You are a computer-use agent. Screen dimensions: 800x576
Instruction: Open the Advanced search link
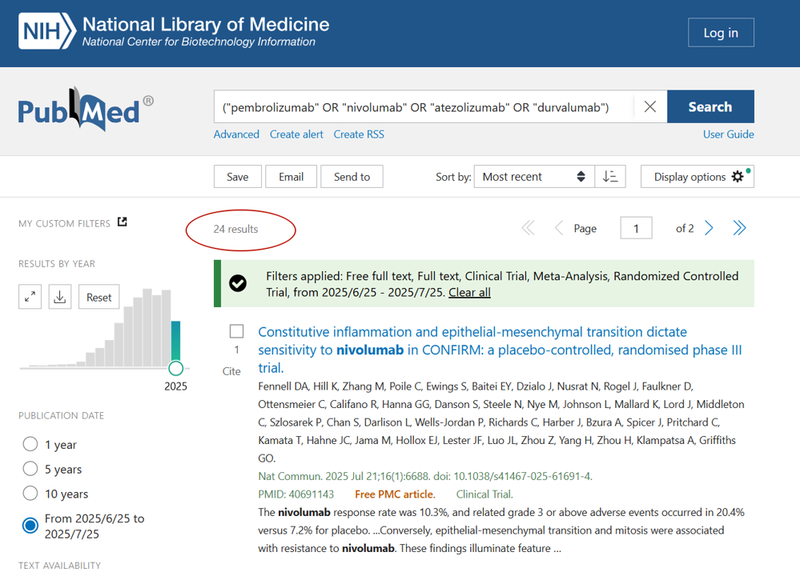pos(236,134)
